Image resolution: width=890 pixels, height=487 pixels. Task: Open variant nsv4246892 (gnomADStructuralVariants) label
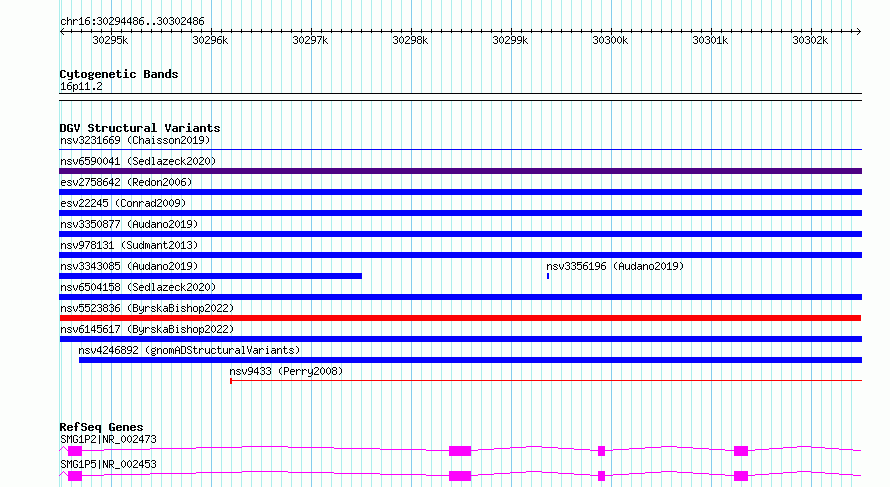tap(189, 350)
